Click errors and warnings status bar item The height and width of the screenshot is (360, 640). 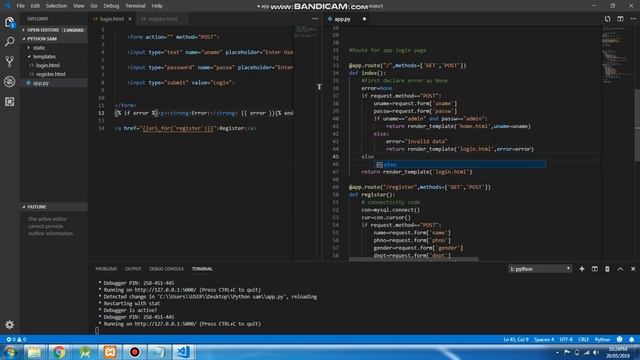point(16,339)
